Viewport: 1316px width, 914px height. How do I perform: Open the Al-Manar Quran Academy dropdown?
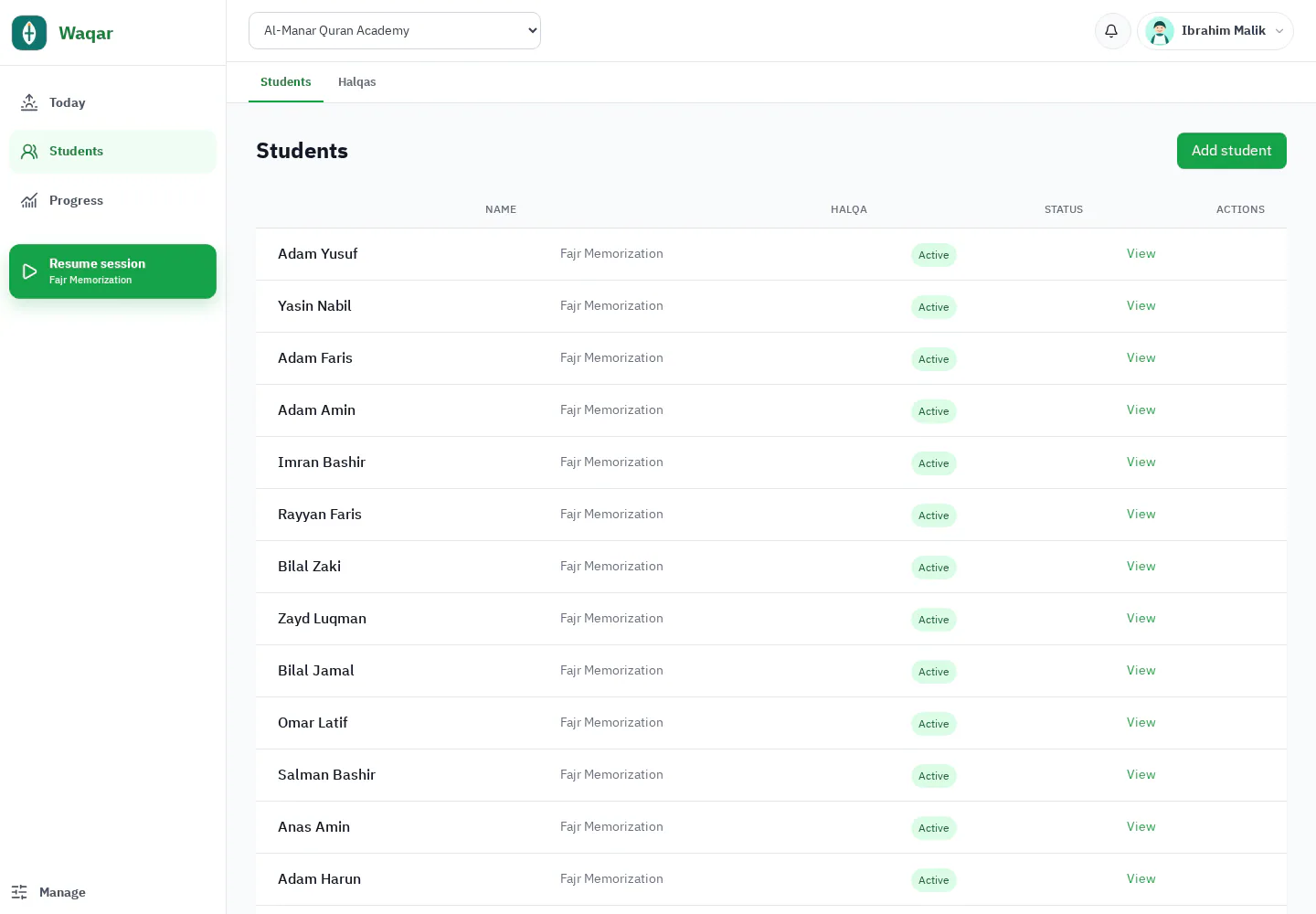click(x=395, y=30)
